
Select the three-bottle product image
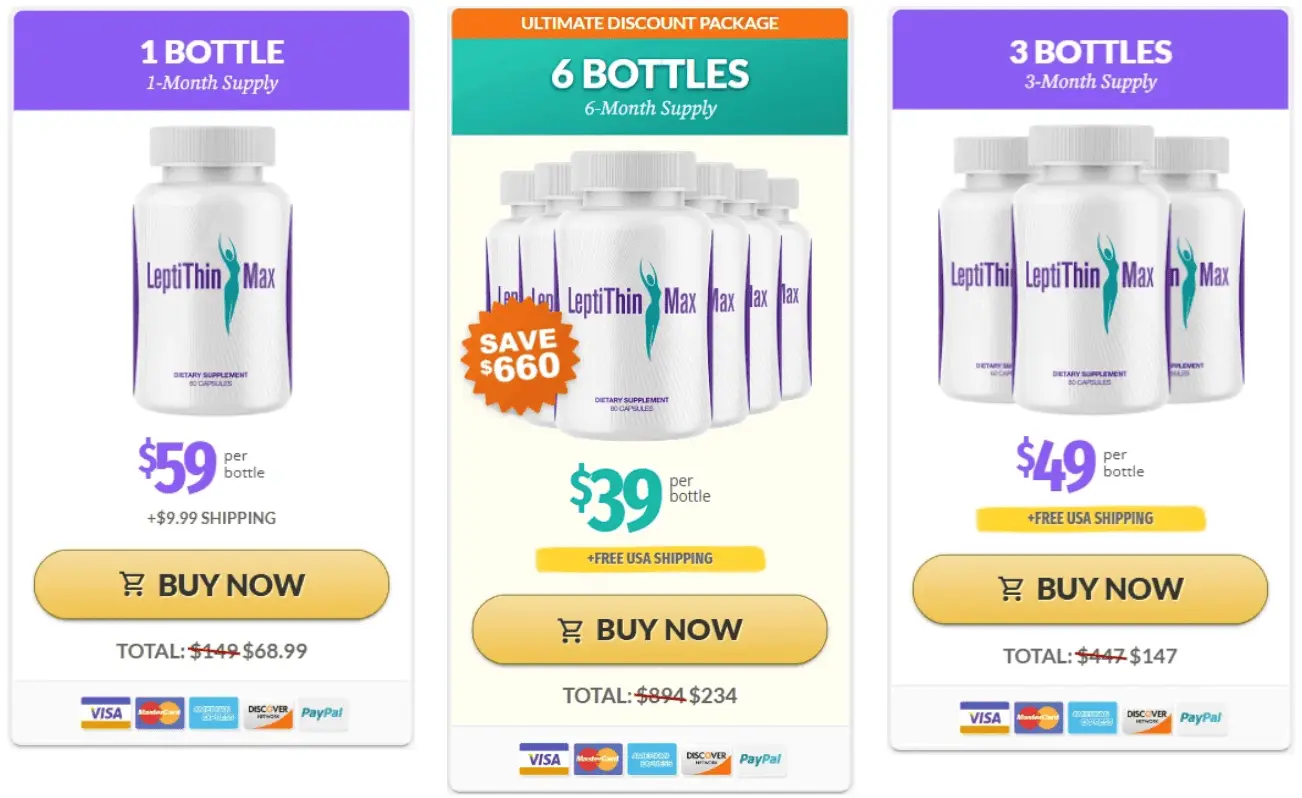click(x=1091, y=270)
